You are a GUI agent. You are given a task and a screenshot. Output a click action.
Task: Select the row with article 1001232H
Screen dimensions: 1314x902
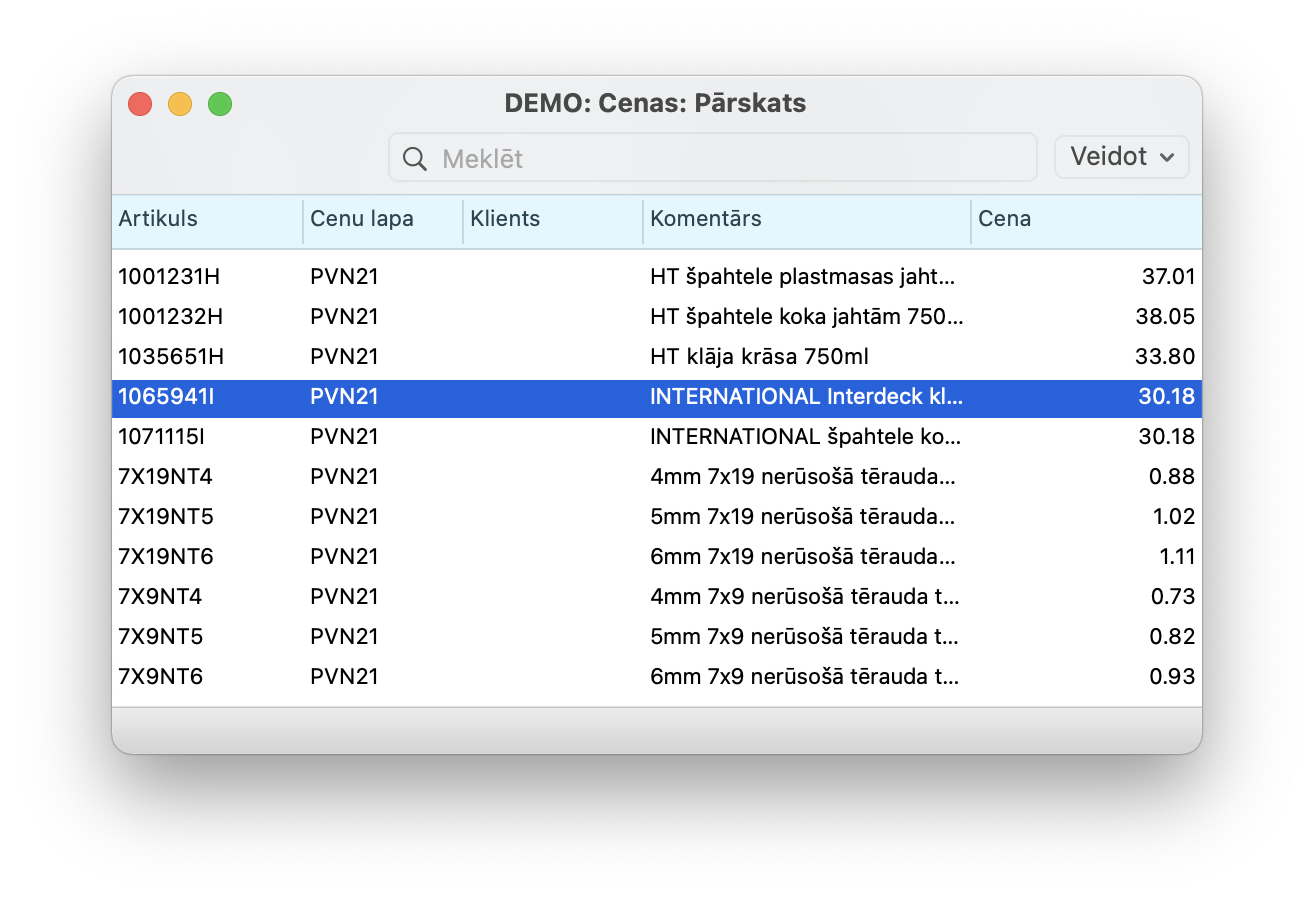click(170, 317)
